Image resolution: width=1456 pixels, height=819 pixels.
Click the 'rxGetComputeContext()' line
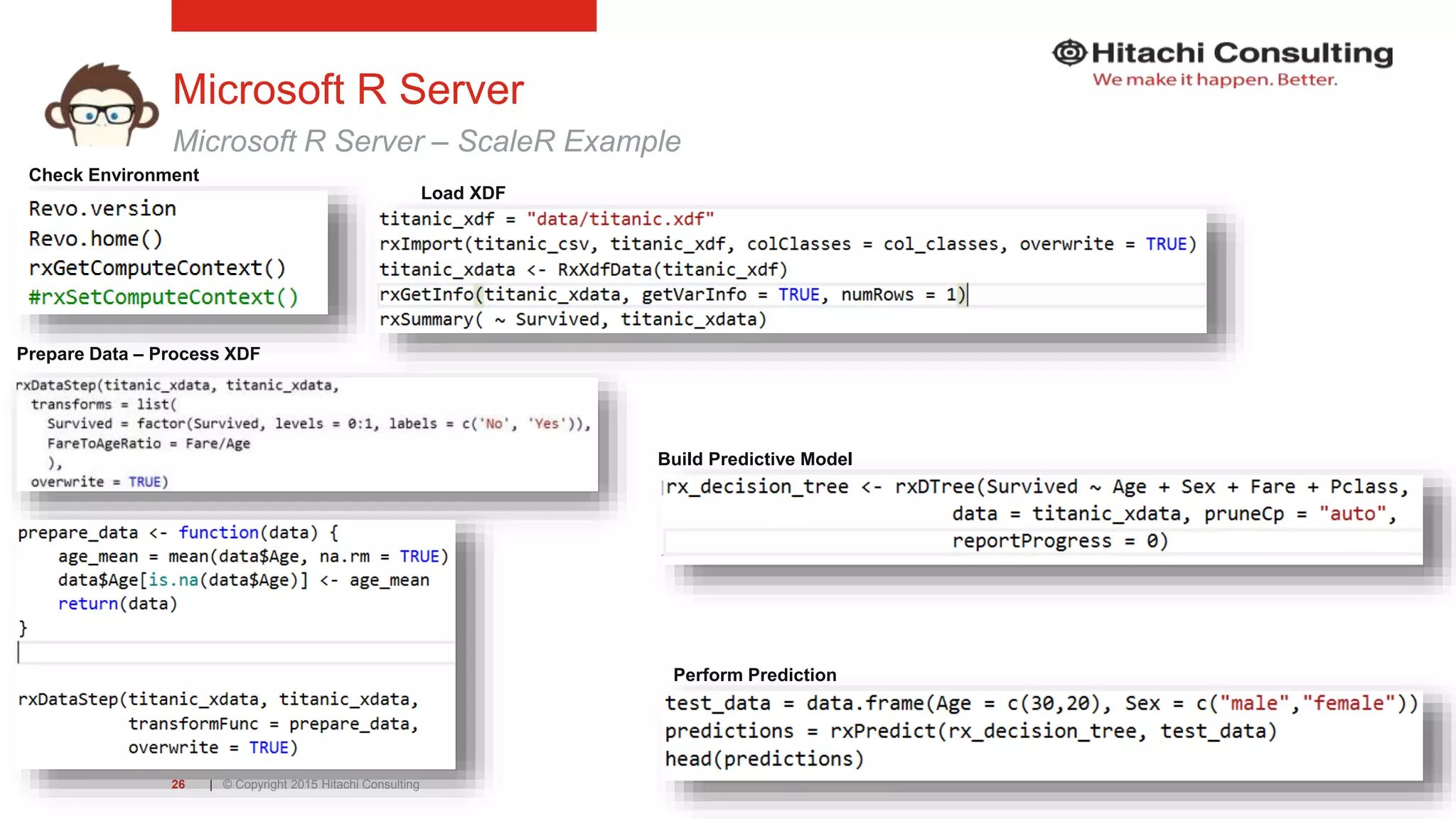157,268
